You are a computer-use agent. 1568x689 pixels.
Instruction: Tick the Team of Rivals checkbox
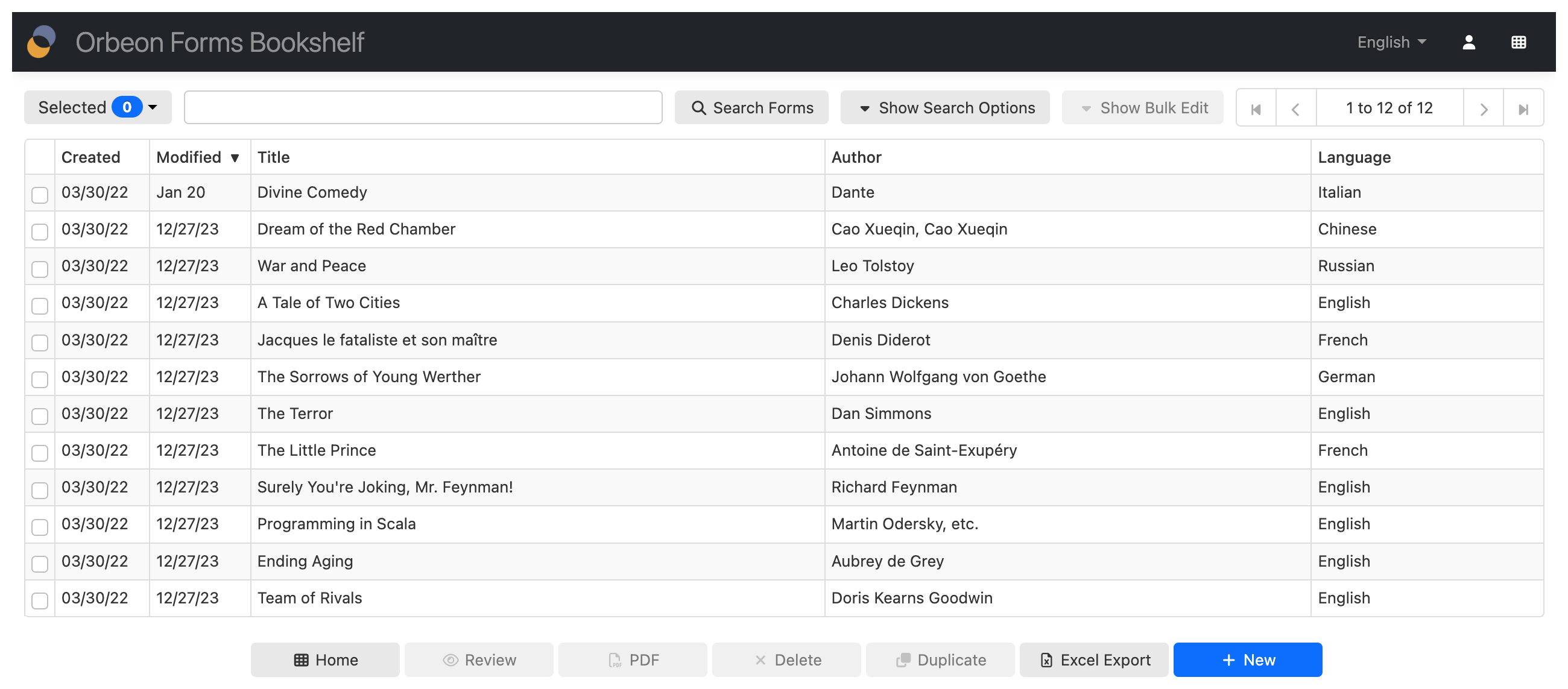tap(40, 601)
